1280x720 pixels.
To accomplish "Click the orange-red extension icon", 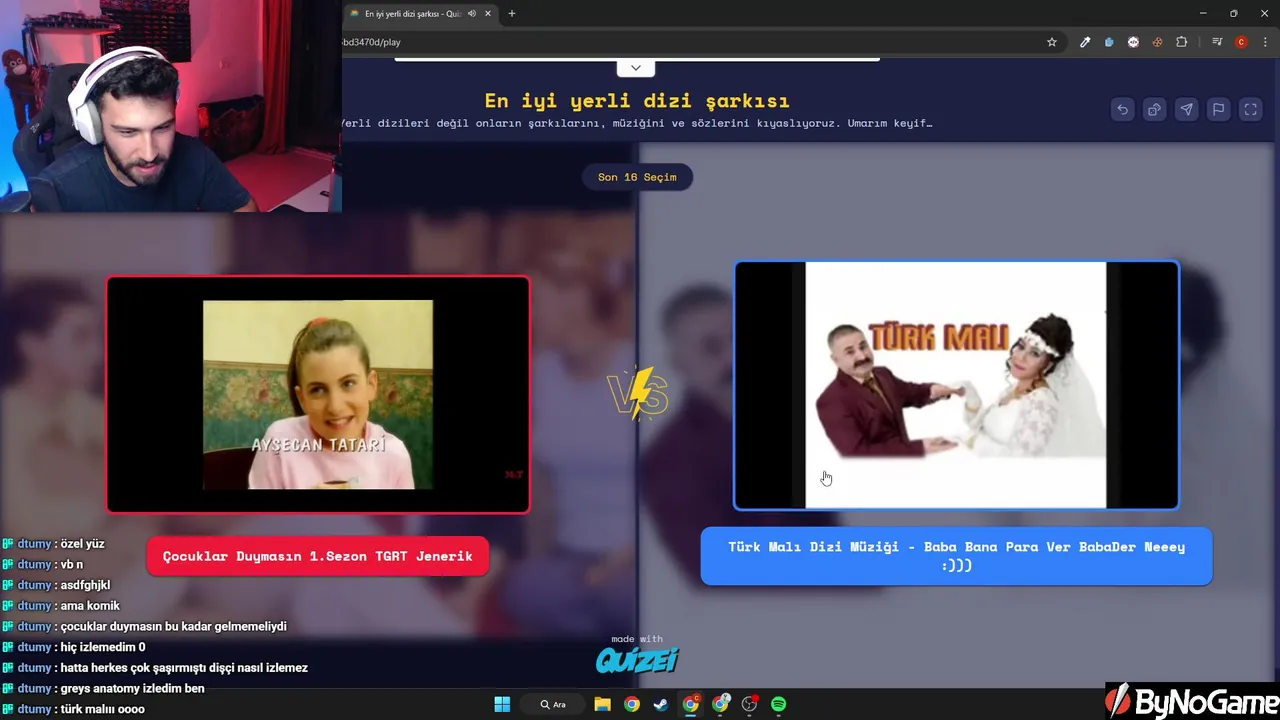I will (x=1157, y=42).
